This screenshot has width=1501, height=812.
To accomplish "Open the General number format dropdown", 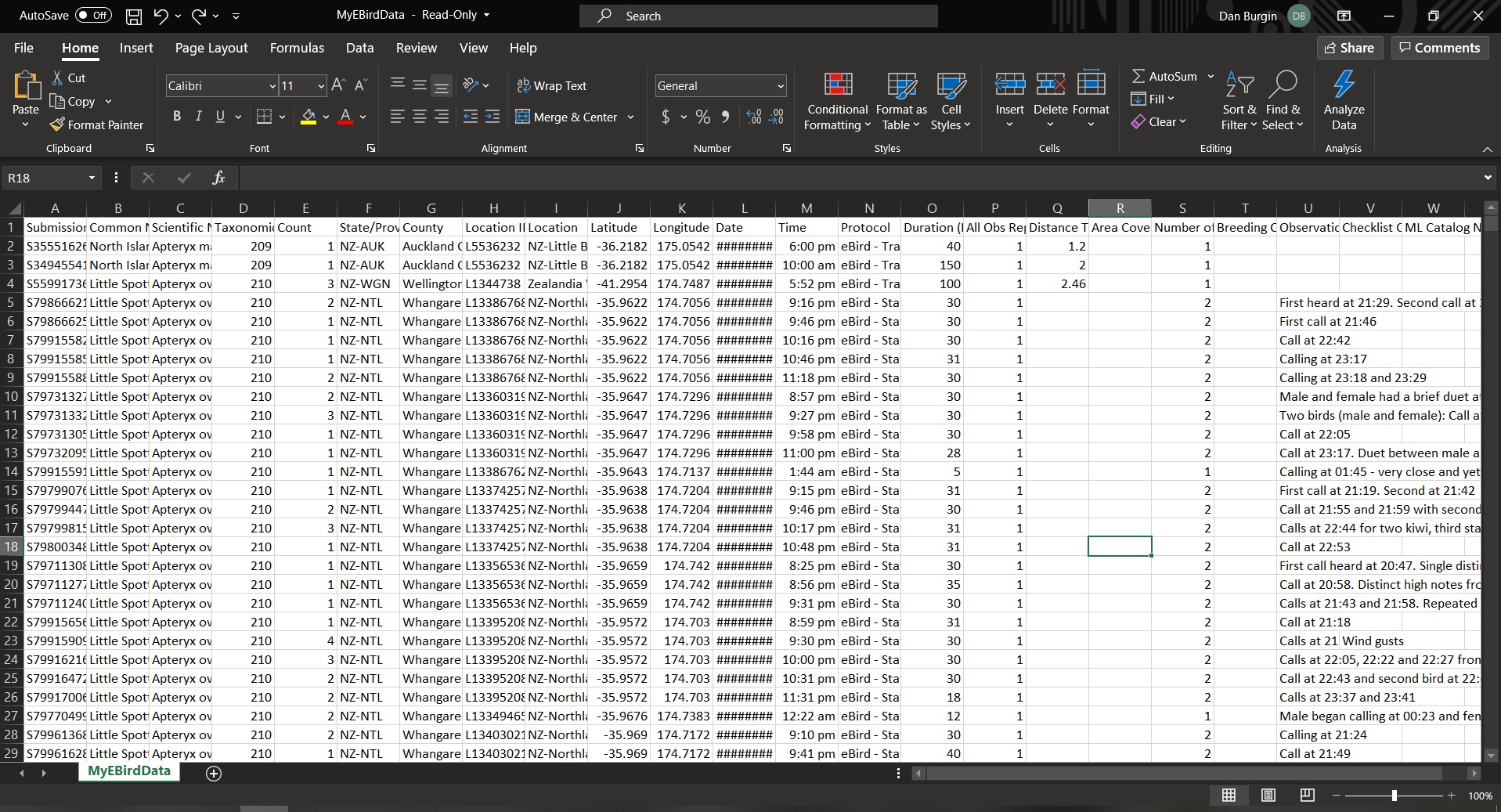I will tap(780, 86).
